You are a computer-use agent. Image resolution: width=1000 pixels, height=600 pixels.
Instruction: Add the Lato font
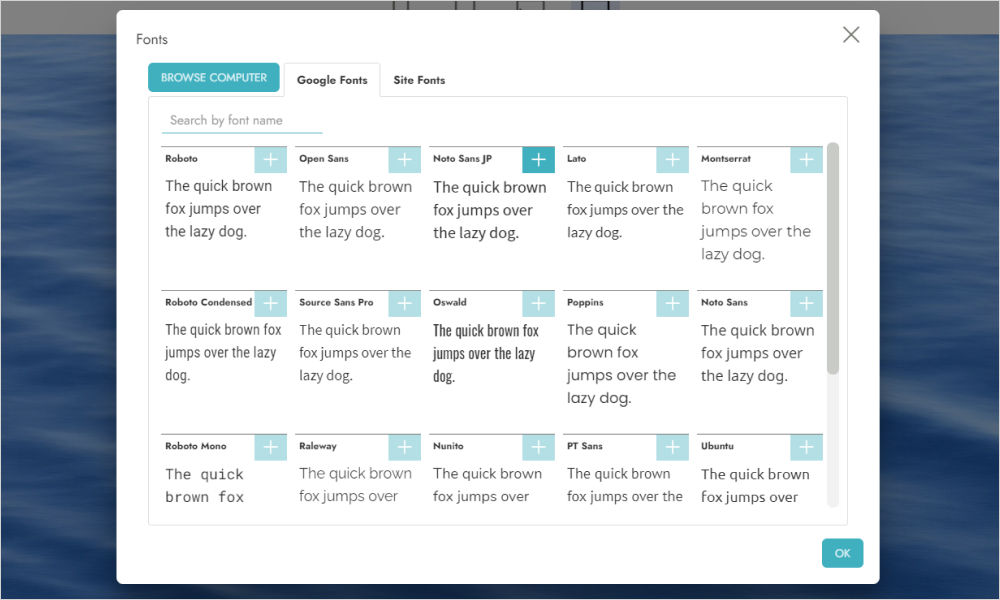tap(672, 159)
